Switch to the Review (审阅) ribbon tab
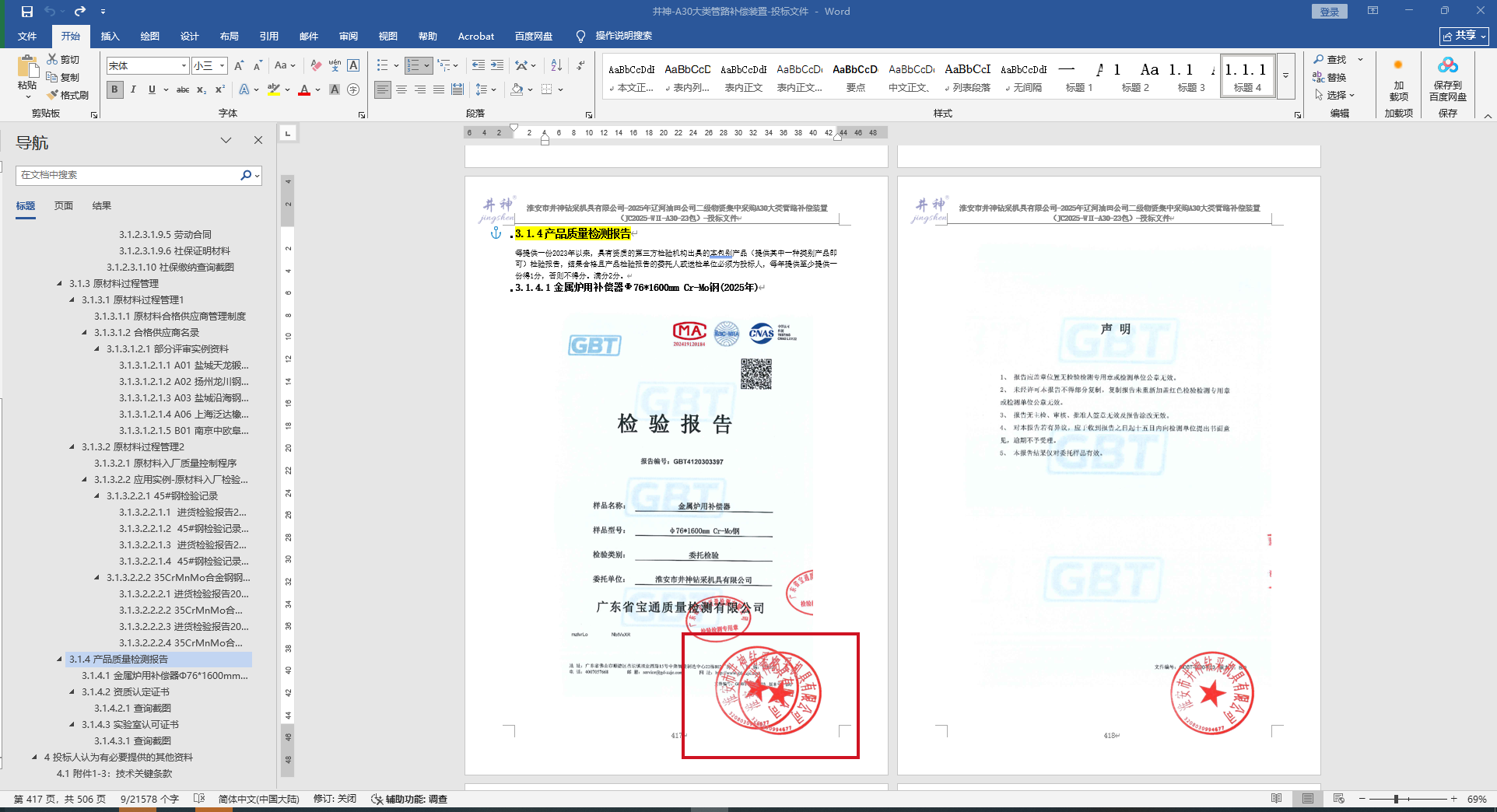The height and width of the screenshot is (812, 1497). [x=349, y=37]
